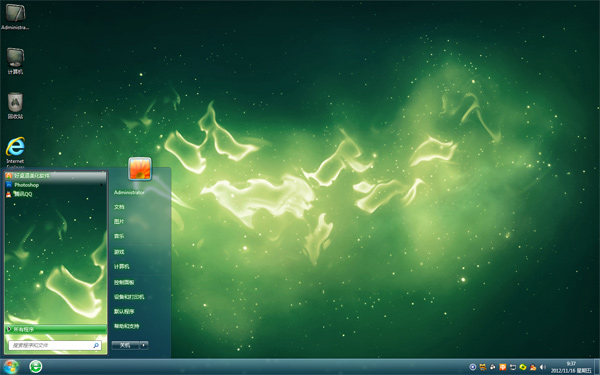This screenshot has width=600, height=375.
Task: Open 音乐 in the Start menu
Action: coord(119,236)
